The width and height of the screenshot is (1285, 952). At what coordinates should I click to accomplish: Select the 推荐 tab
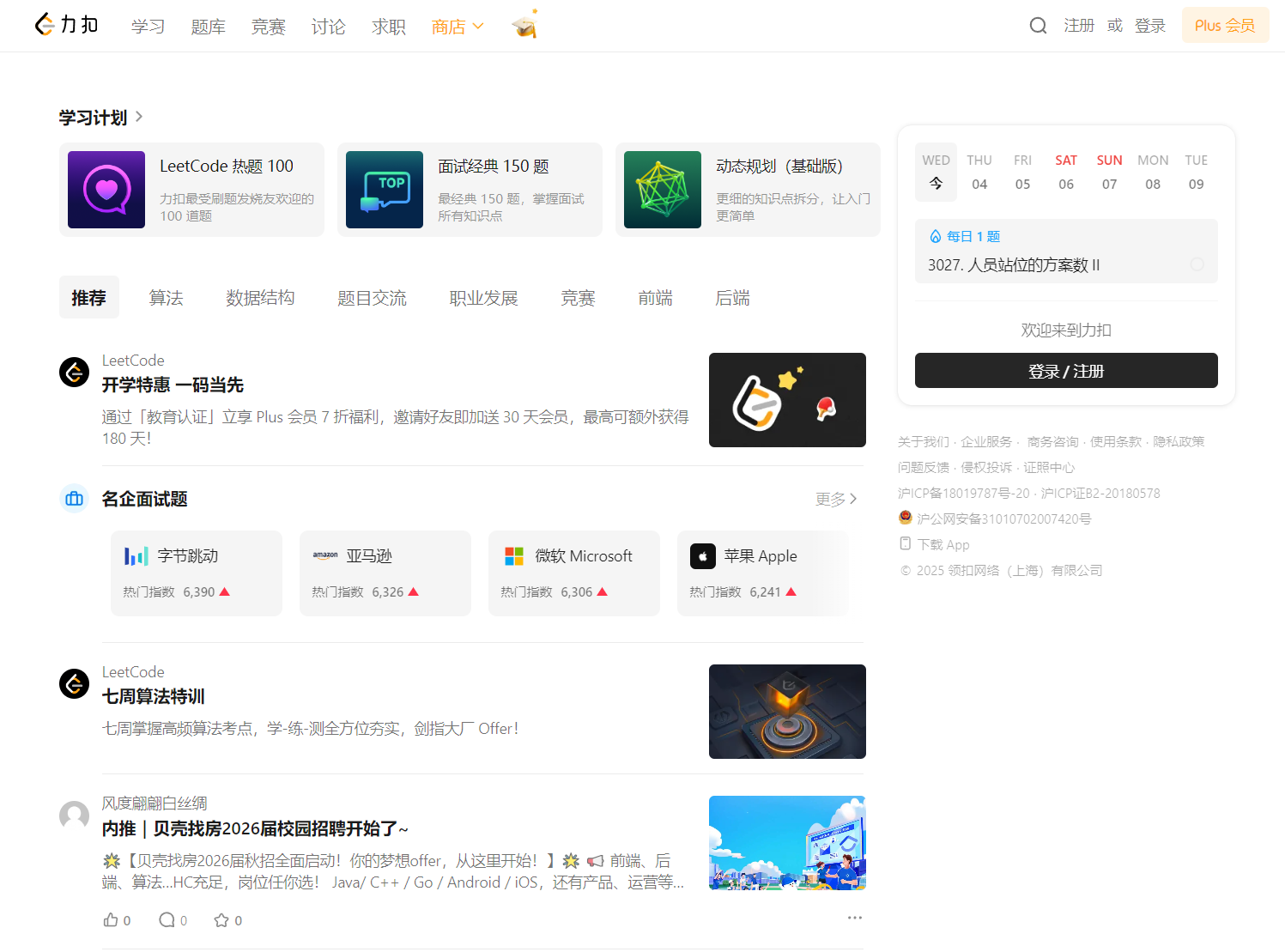pos(89,297)
